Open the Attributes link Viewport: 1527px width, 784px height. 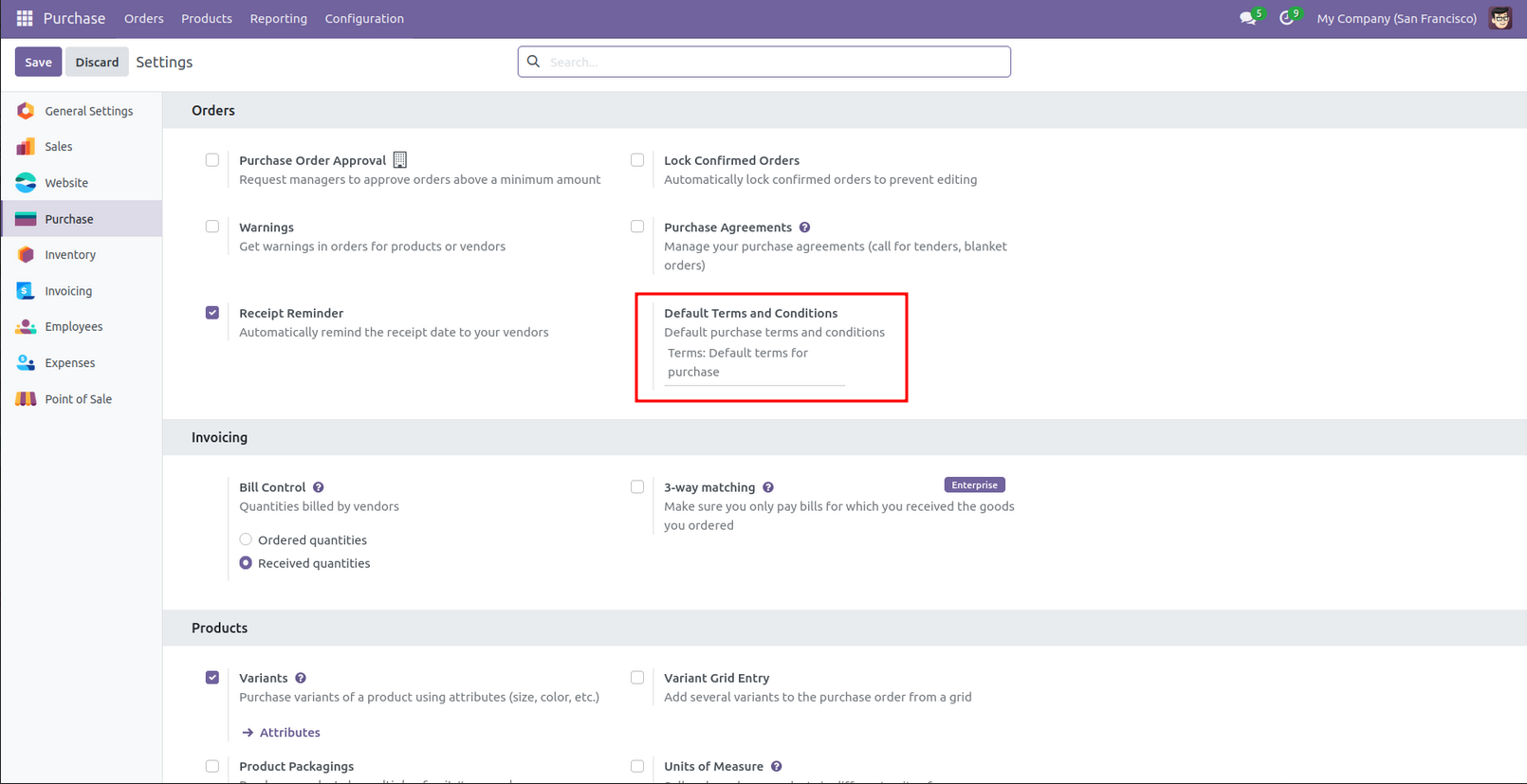click(290, 733)
